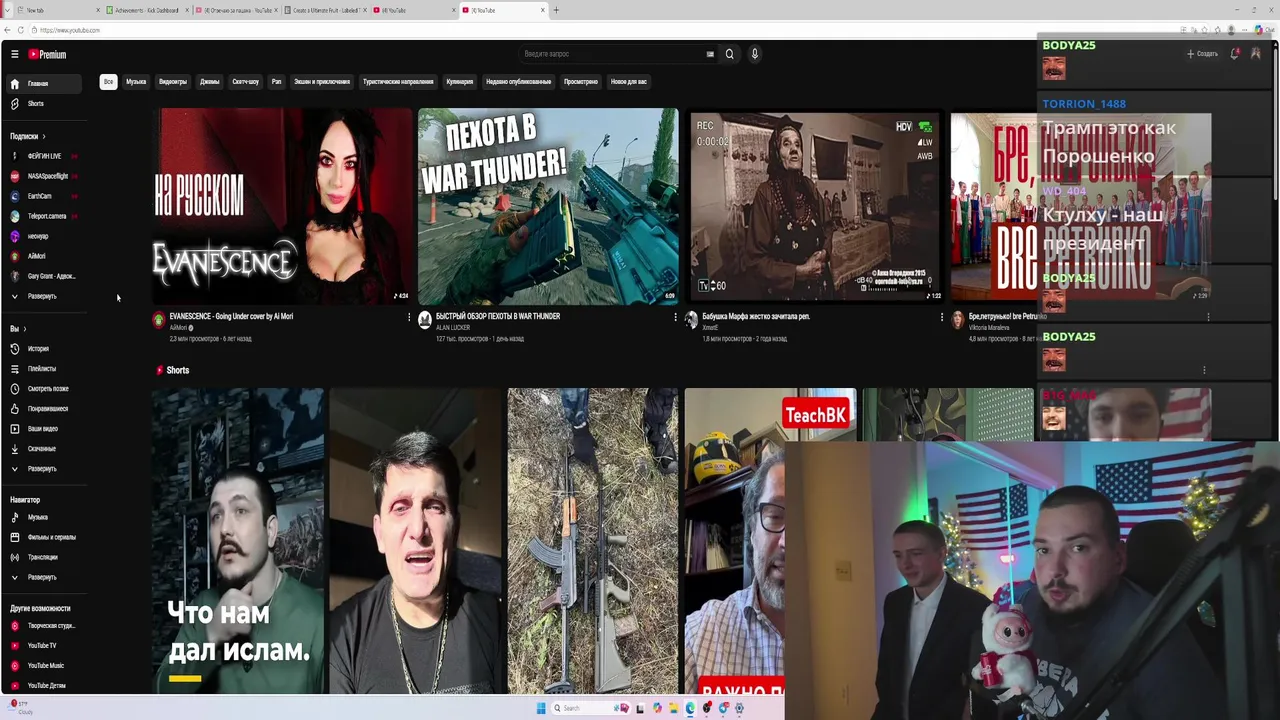Select the Кулинария filter chip
The width and height of the screenshot is (1280, 720).
[x=459, y=82]
